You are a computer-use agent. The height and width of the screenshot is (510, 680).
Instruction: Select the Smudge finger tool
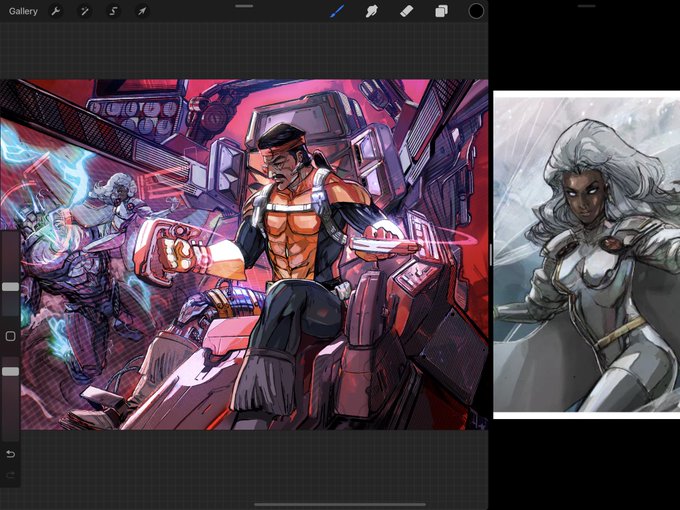[x=372, y=11]
